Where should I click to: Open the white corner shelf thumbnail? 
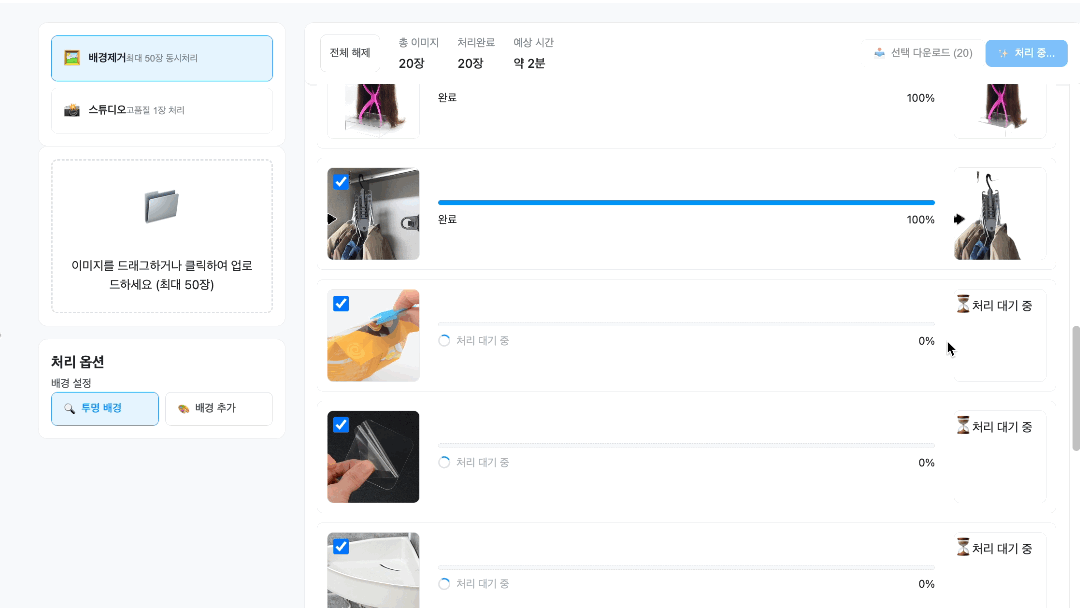click(373, 570)
